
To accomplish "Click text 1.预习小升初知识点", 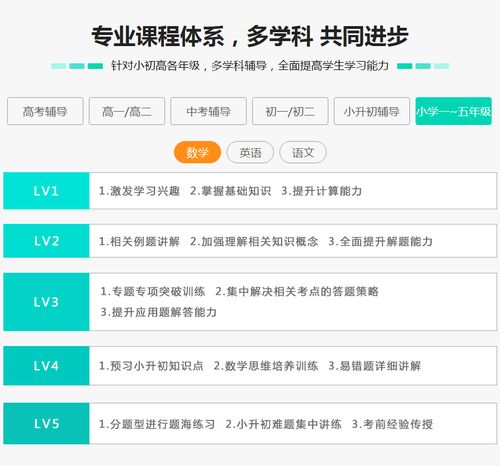I will [x=151, y=366].
